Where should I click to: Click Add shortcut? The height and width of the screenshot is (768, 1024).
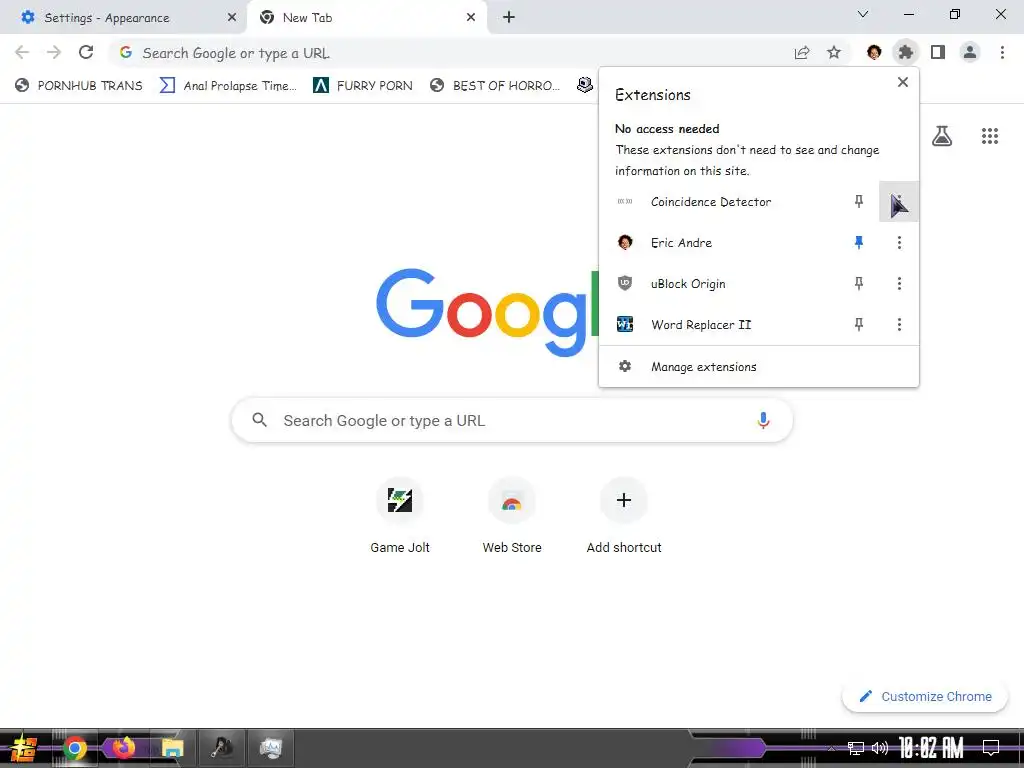[624, 517]
